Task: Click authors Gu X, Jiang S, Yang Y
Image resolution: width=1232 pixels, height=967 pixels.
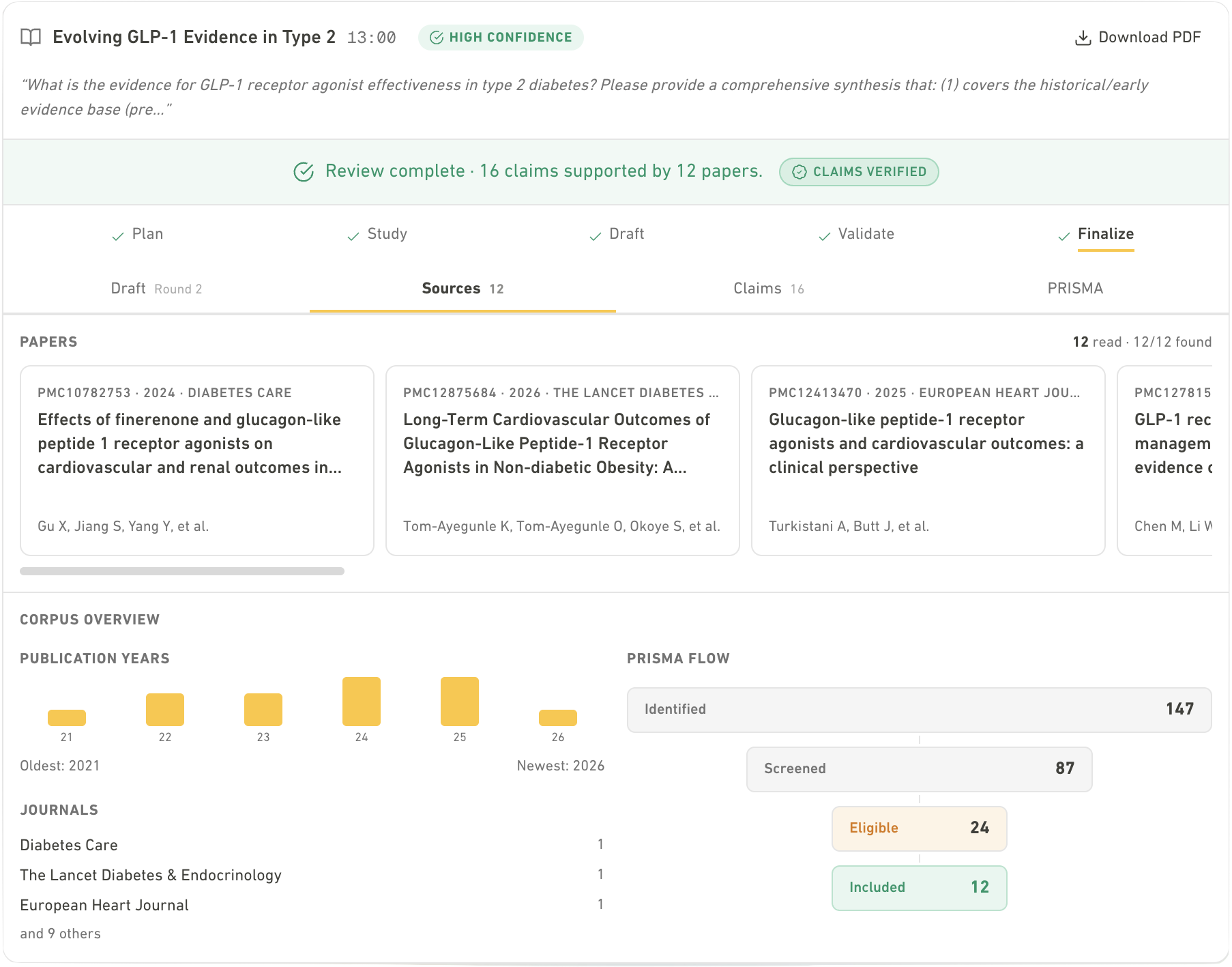Action: click(123, 526)
